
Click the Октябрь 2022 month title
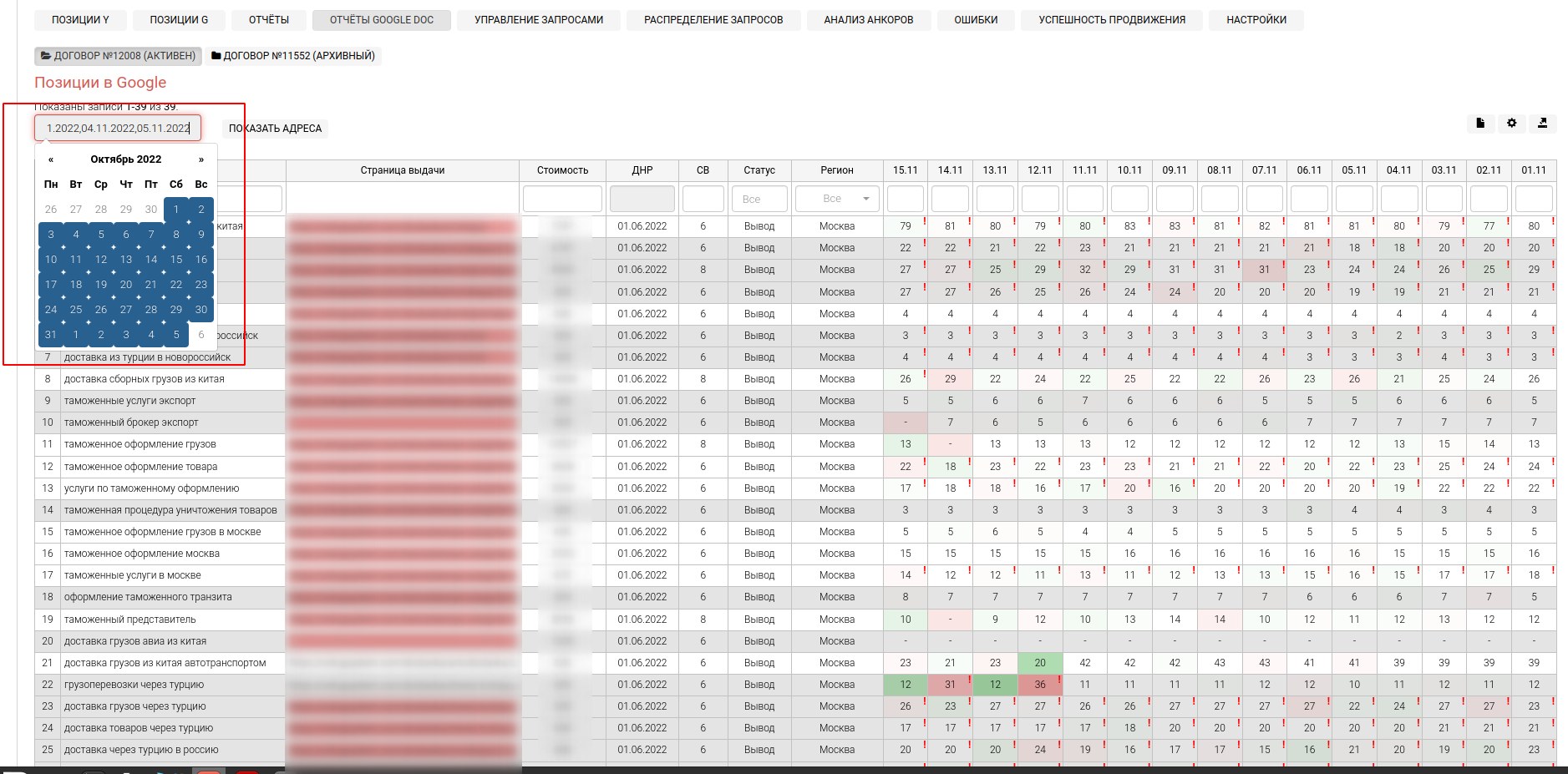click(126, 159)
